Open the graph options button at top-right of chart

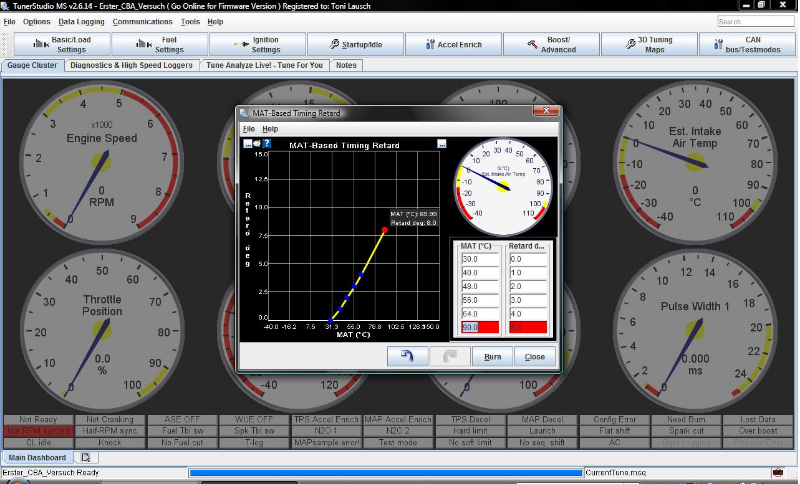point(441,144)
